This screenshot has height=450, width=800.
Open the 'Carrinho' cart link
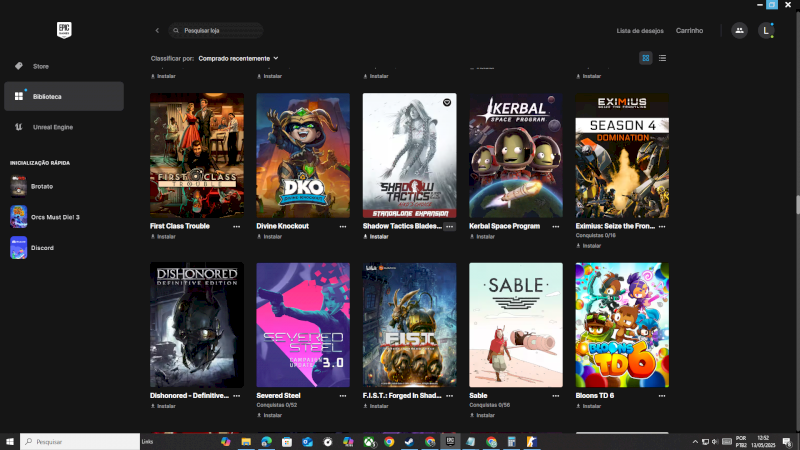[x=689, y=31]
